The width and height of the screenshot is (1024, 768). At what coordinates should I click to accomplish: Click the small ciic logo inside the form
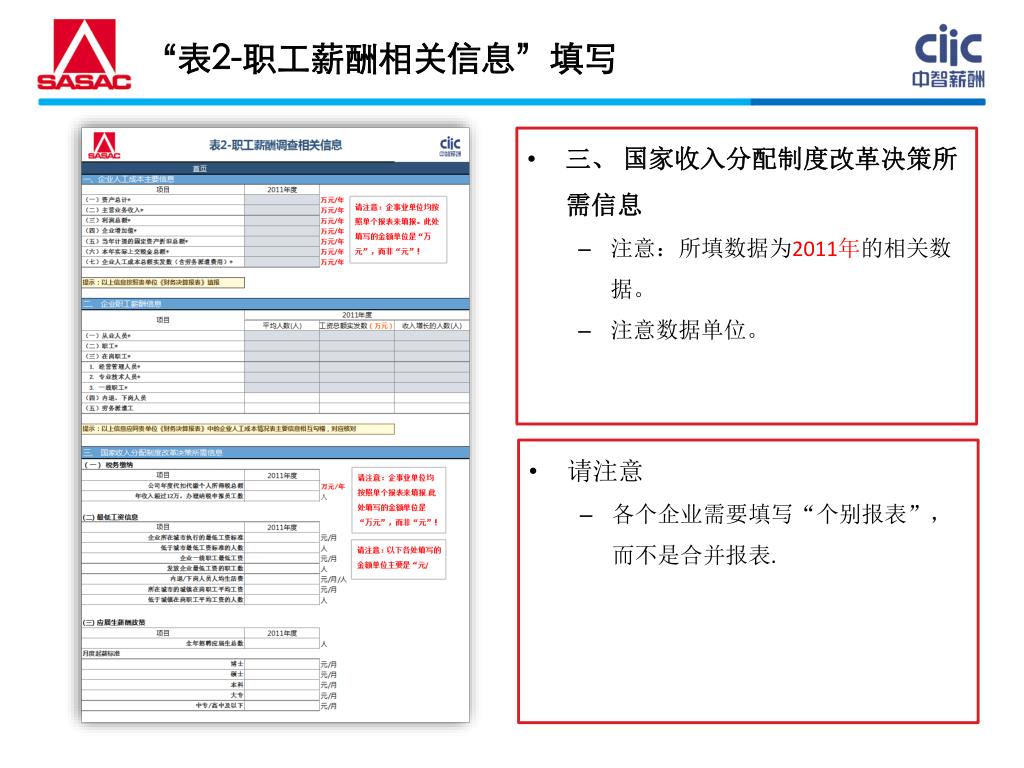(x=450, y=146)
